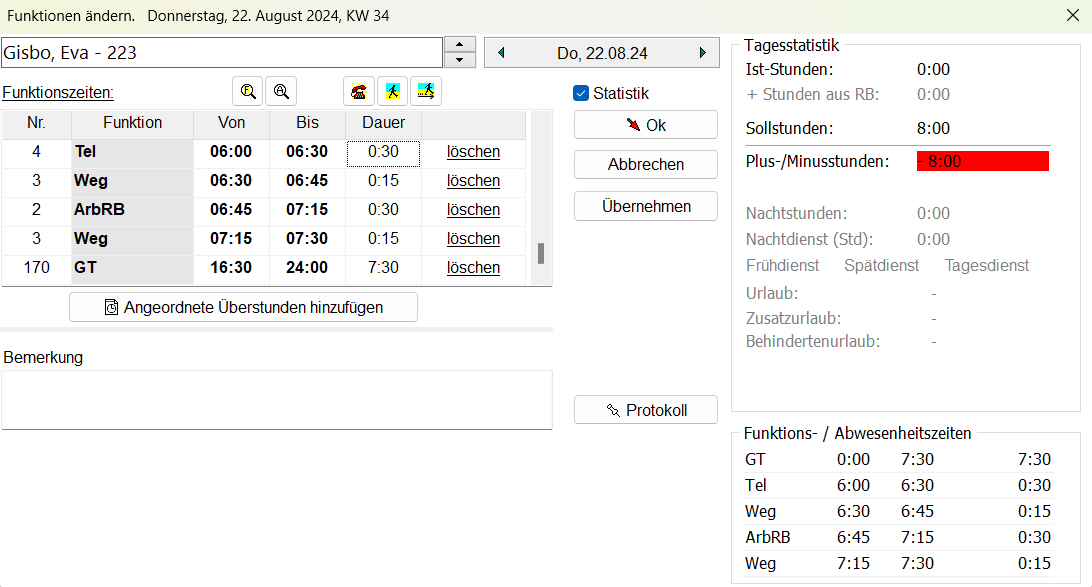Open the Protokoll log
The image size is (1092, 587).
point(646,410)
